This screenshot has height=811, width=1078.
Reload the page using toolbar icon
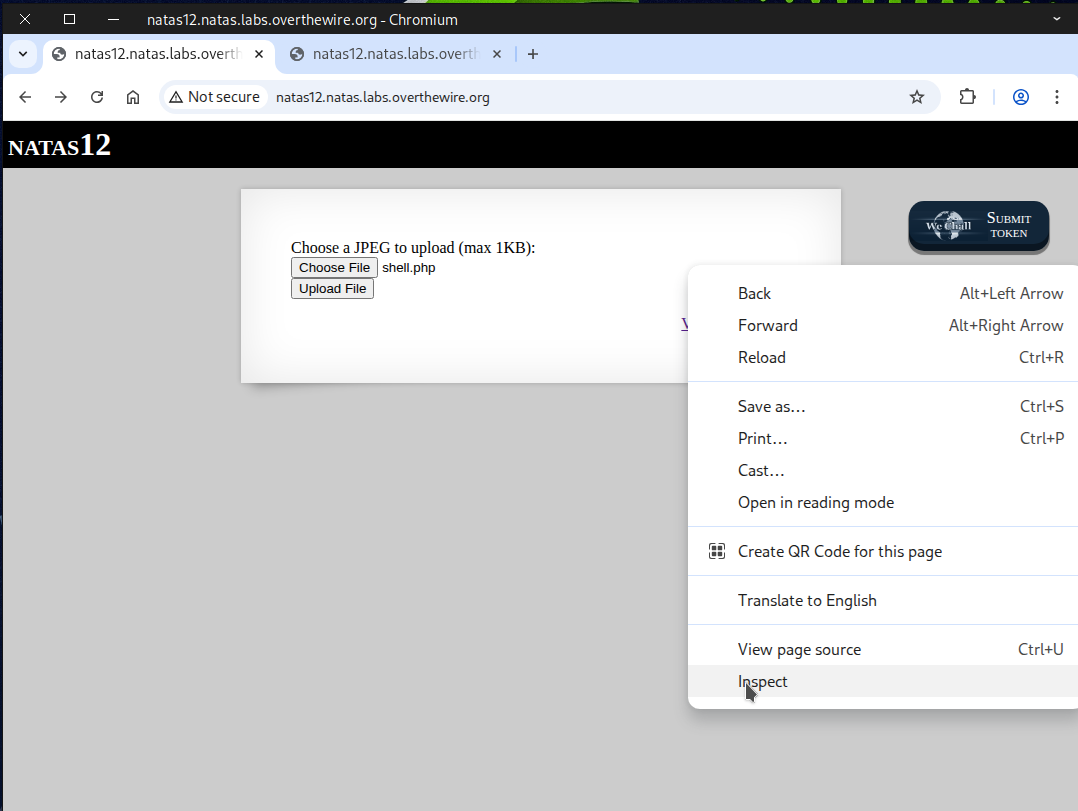pos(97,97)
